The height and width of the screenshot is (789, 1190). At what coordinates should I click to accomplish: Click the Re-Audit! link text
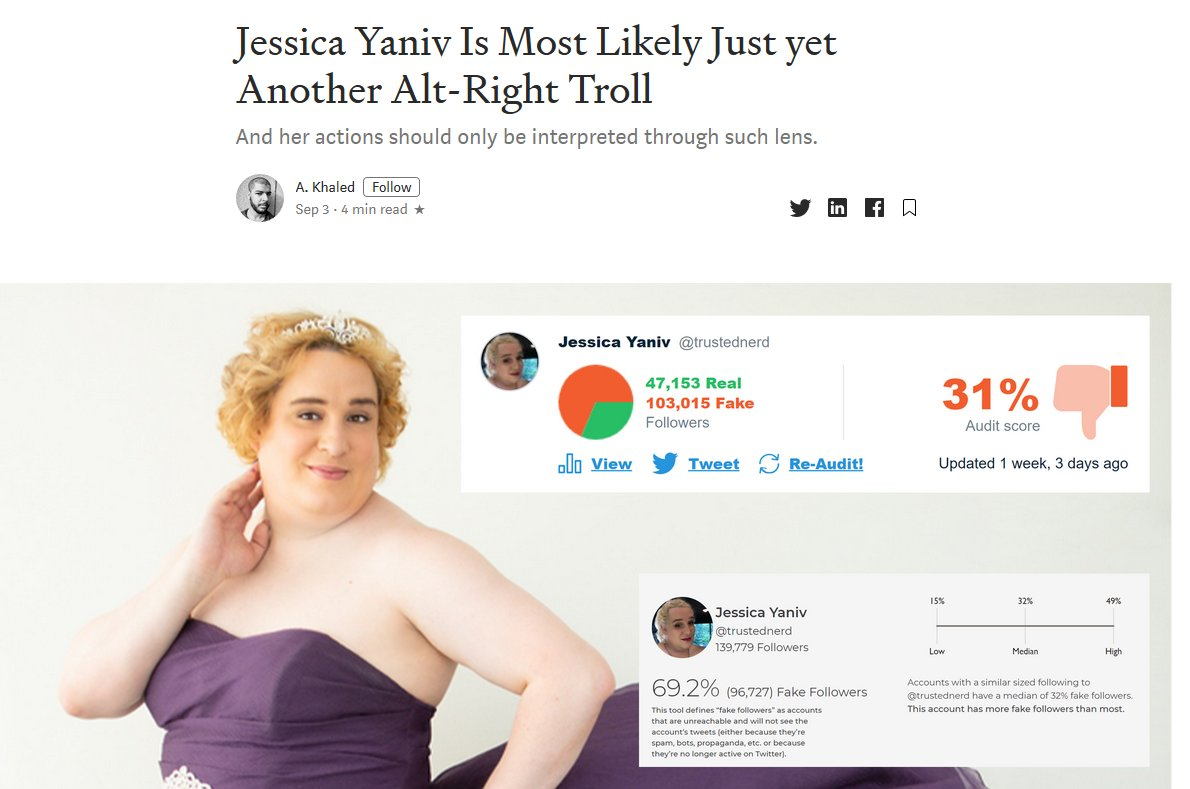[826, 464]
